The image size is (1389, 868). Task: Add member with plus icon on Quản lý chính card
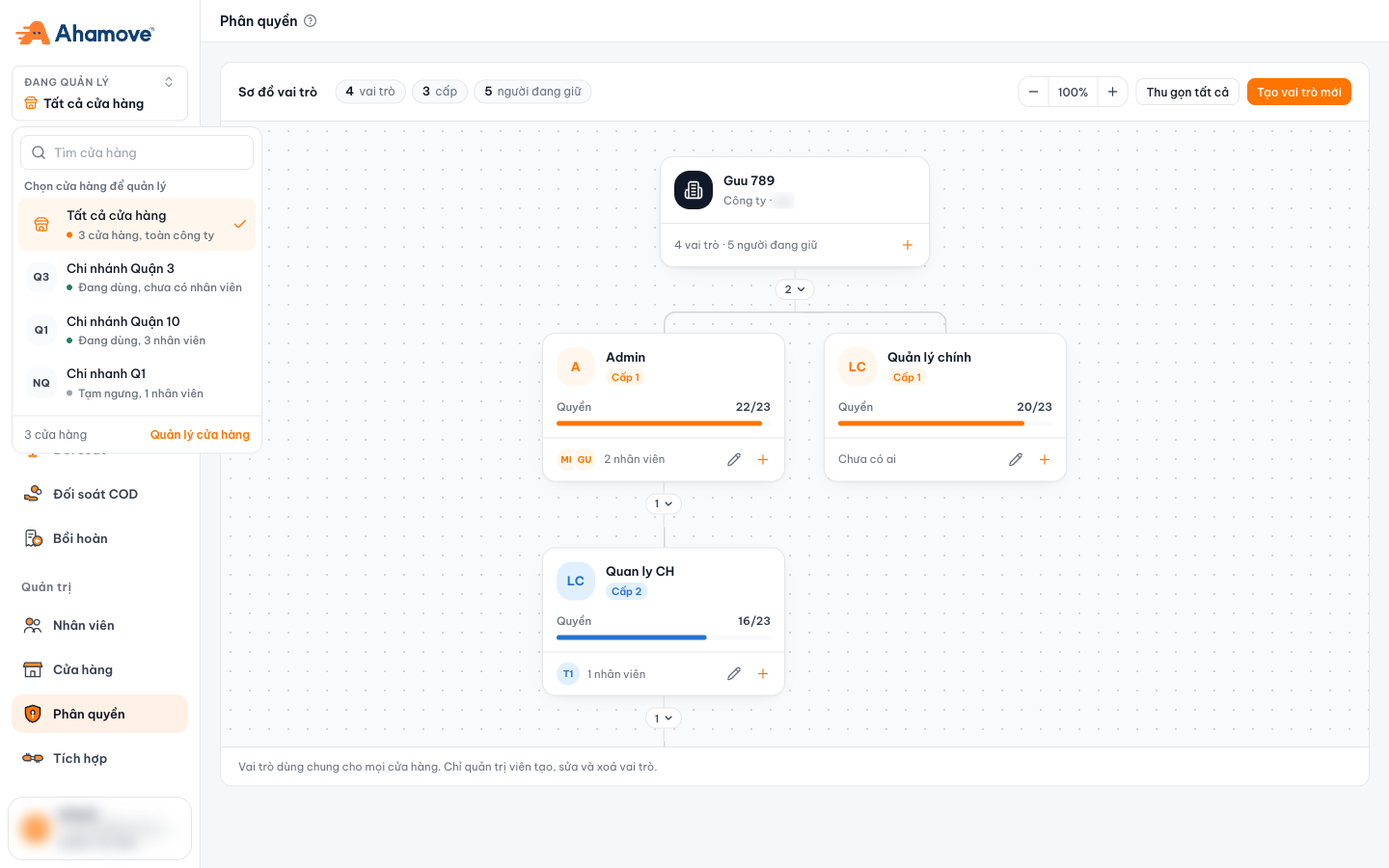1045,460
